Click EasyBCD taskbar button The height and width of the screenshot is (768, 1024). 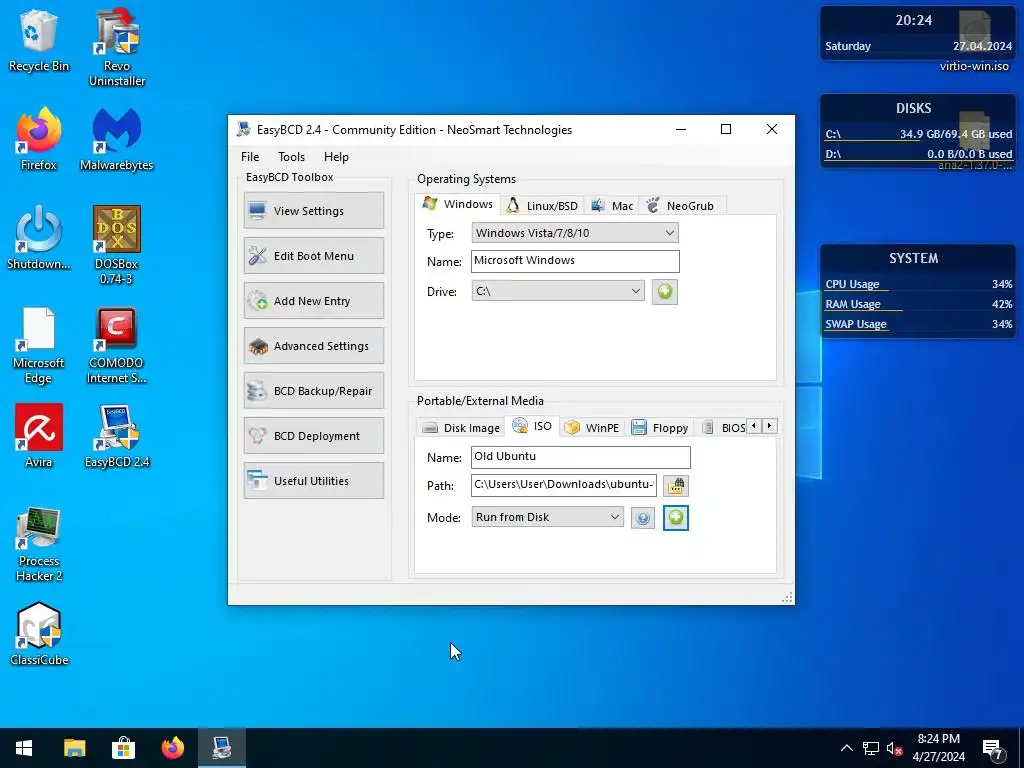click(x=221, y=748)
